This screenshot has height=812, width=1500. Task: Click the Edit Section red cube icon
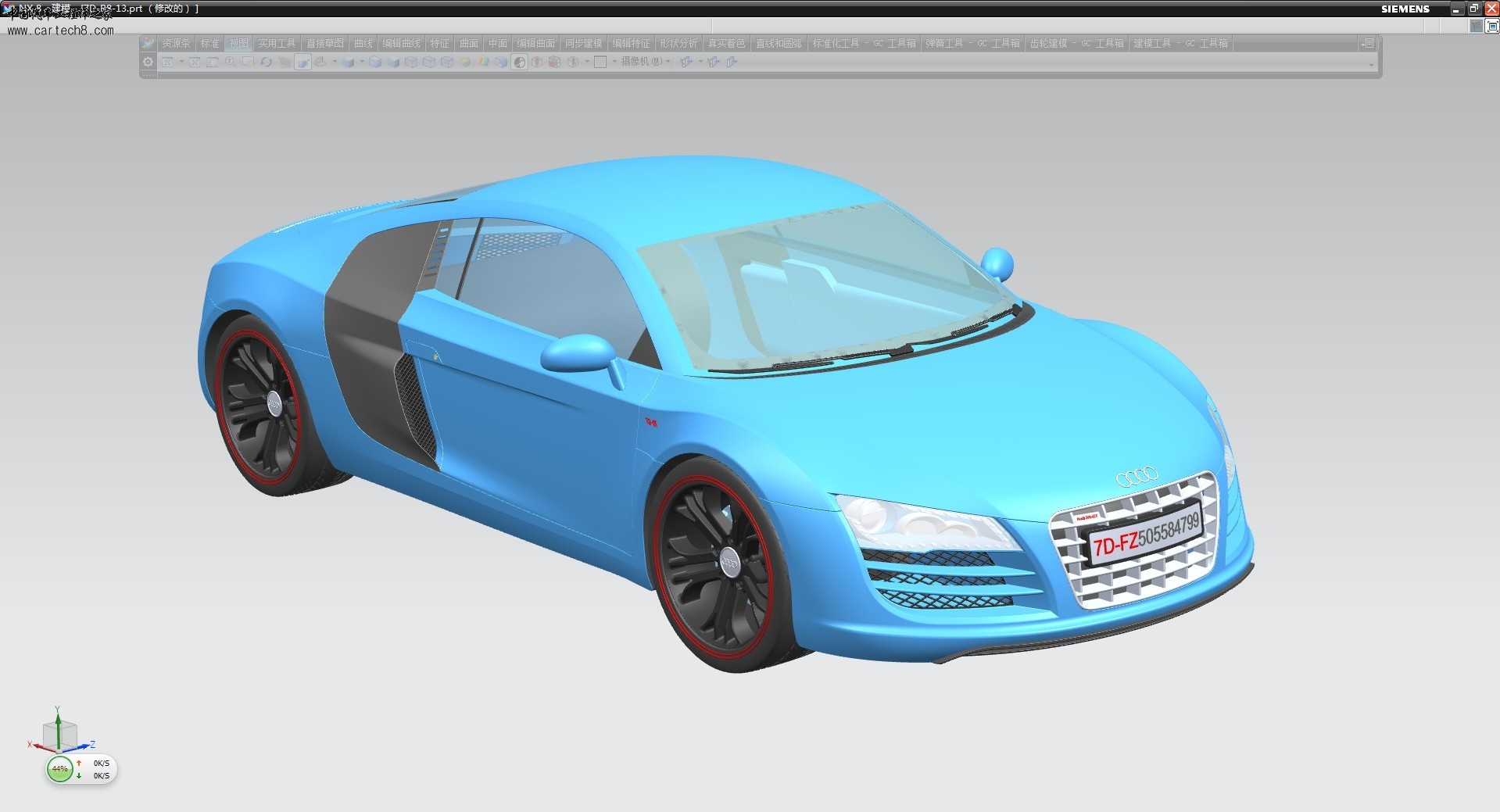(537, 62)
